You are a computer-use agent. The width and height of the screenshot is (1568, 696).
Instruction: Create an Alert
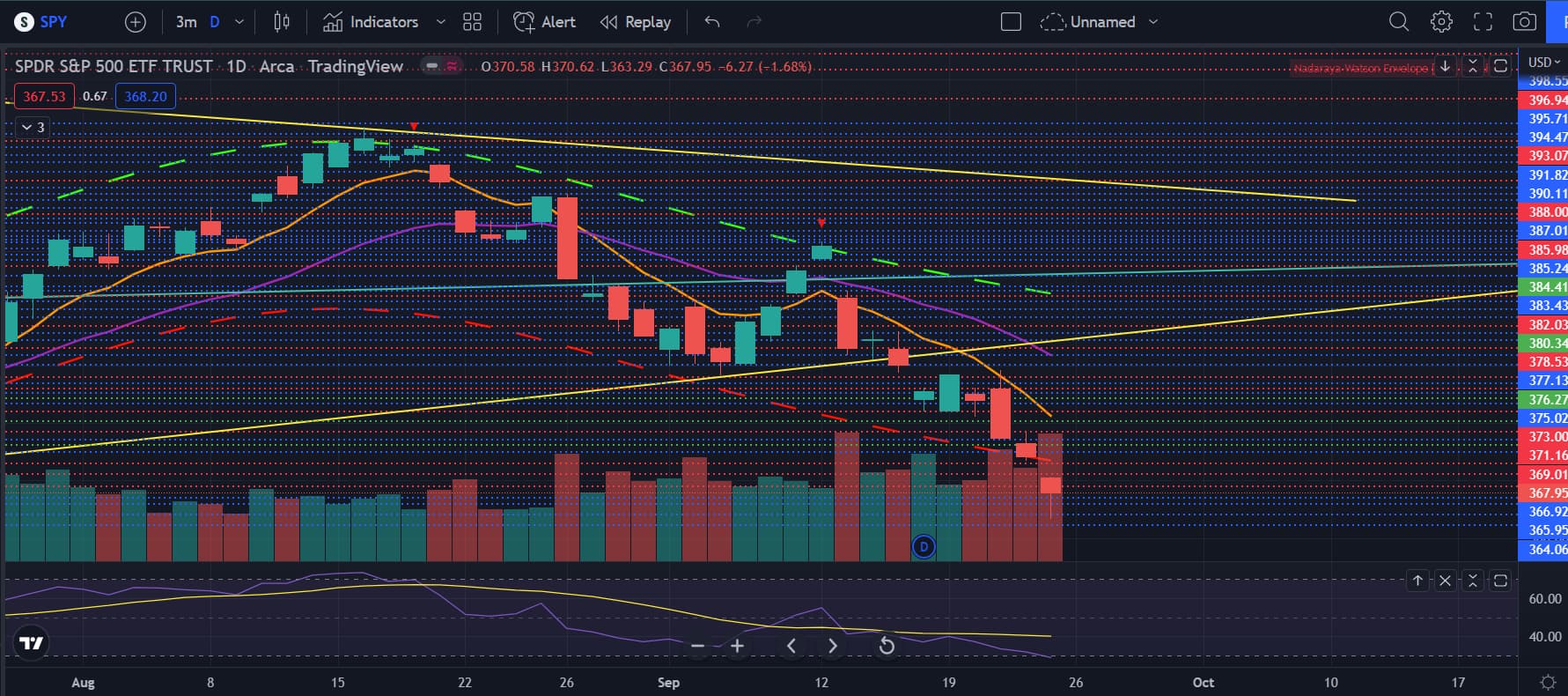[x=545, y=22]
